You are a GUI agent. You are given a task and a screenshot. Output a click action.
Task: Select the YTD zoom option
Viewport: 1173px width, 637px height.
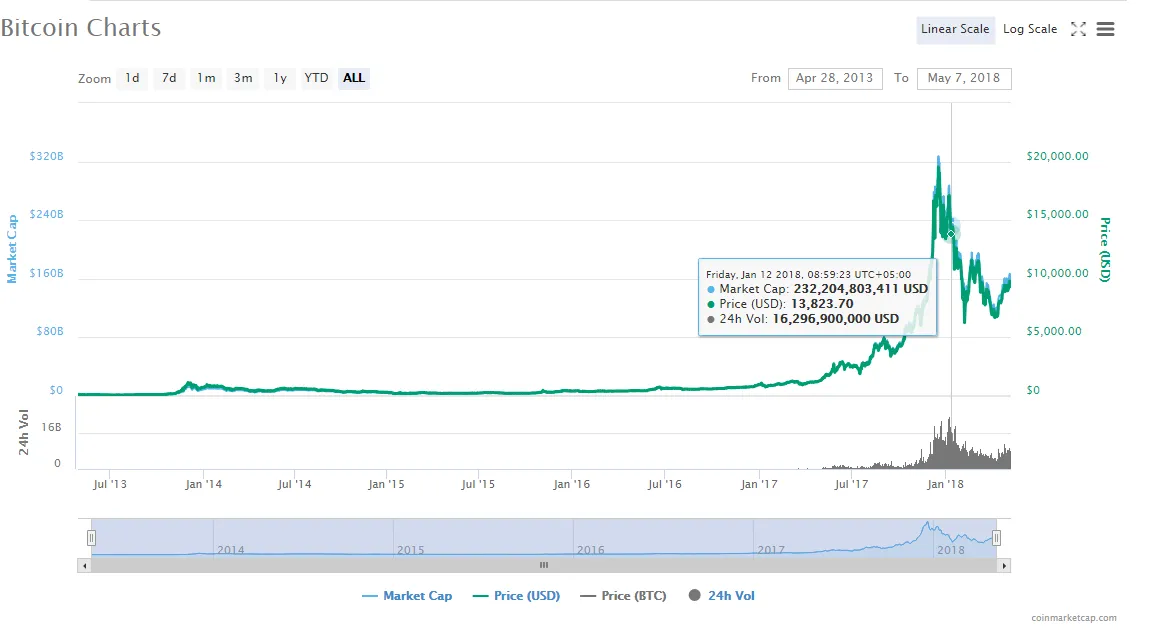point(316,78)
